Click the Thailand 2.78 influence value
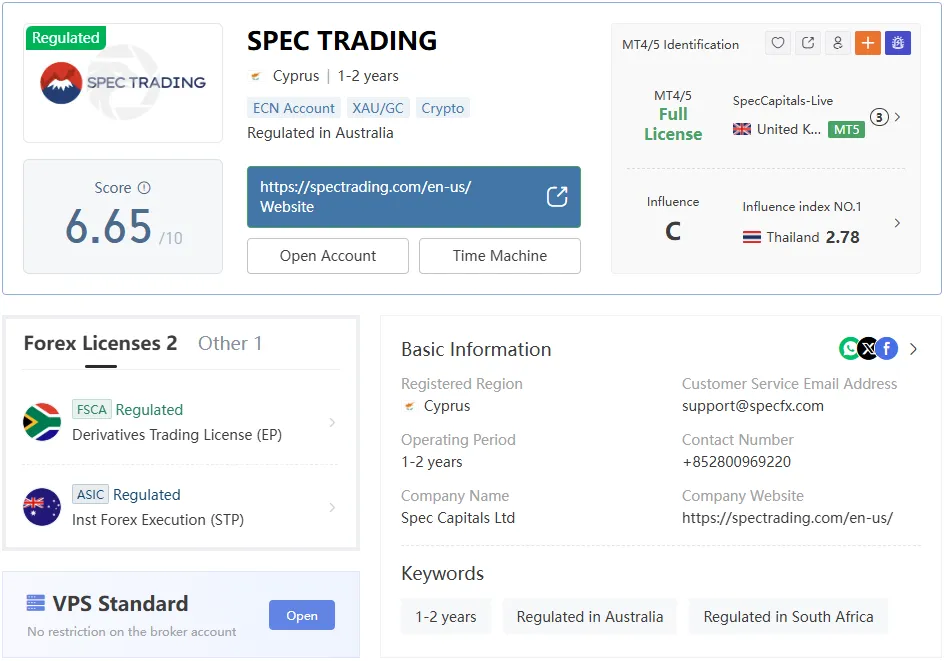944x661 pixels. [x=842, y=237]
